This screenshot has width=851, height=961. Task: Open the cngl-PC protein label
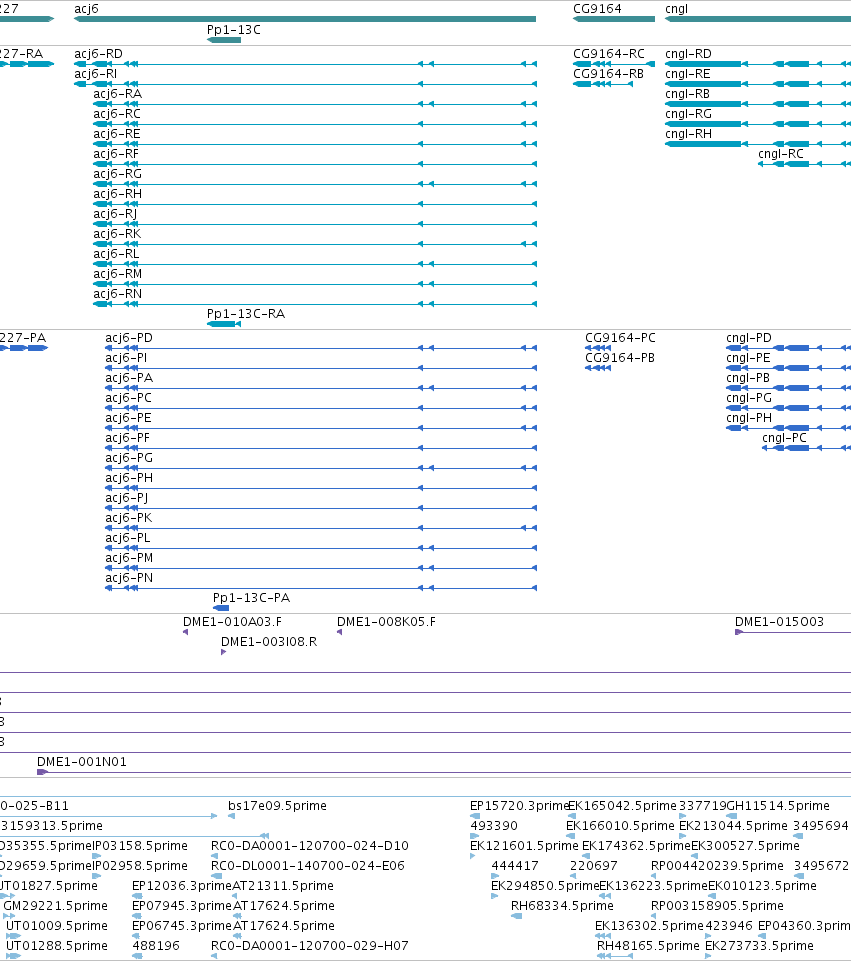tap(785, 438)
